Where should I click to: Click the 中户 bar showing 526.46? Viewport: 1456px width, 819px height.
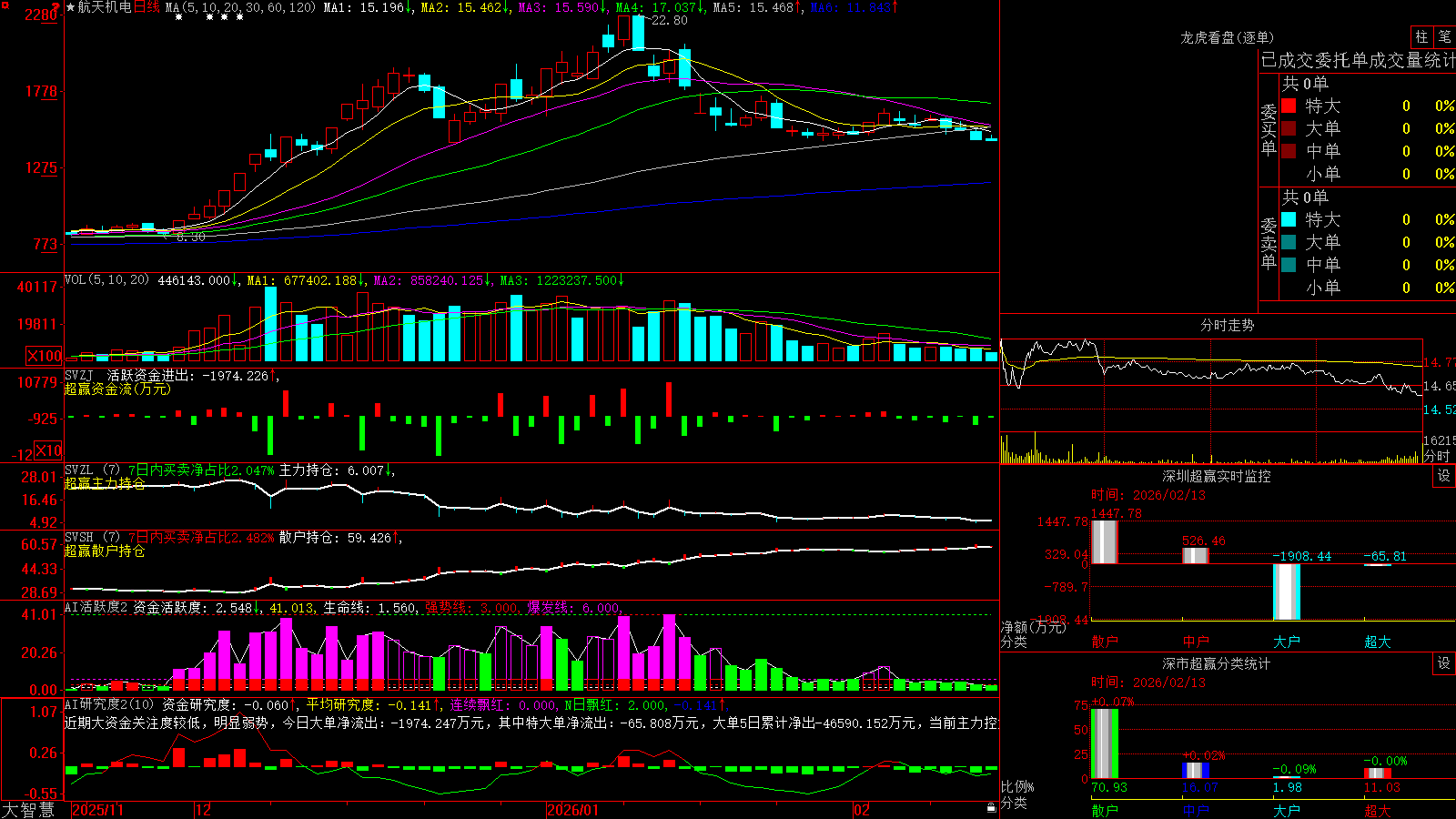coord(1196,556)
